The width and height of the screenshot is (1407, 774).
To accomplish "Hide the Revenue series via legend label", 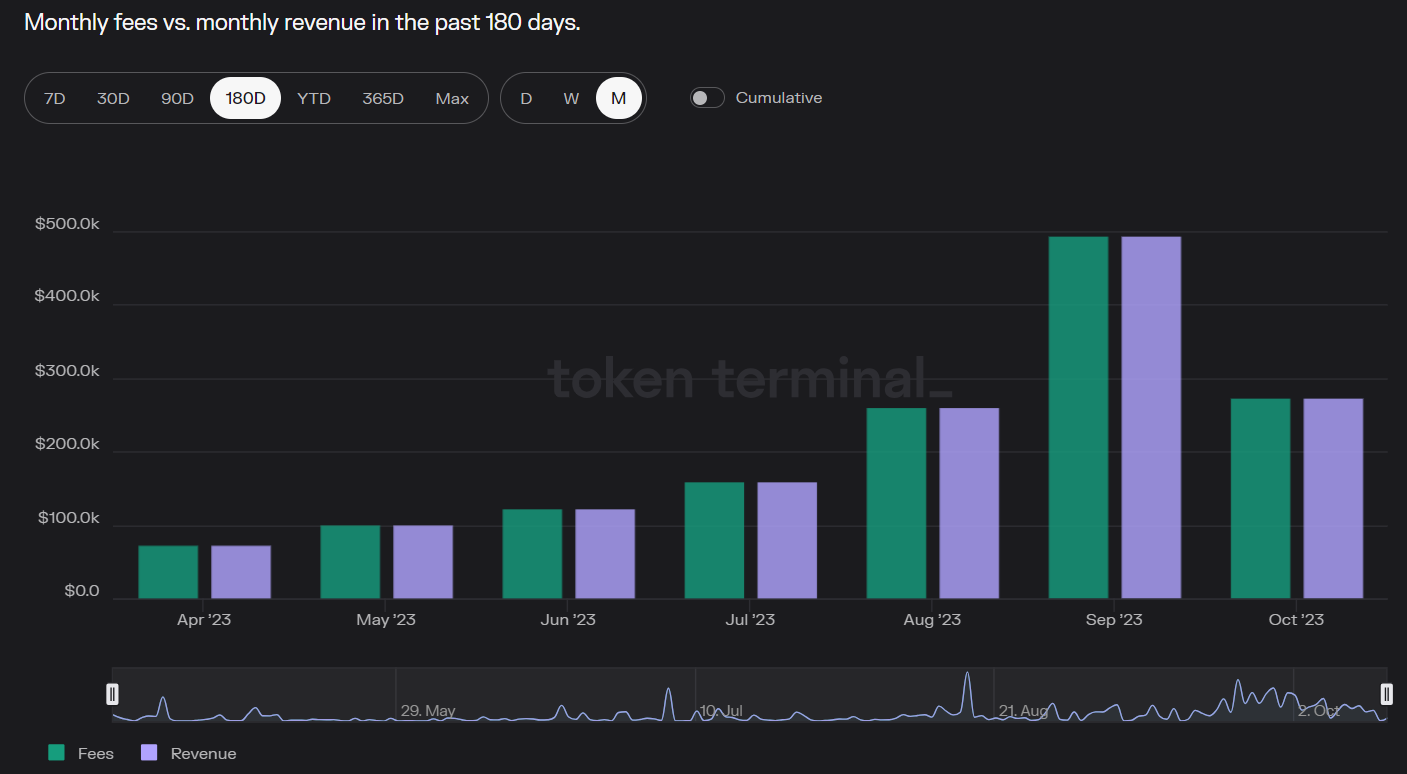I will click(x=203, y=753).
